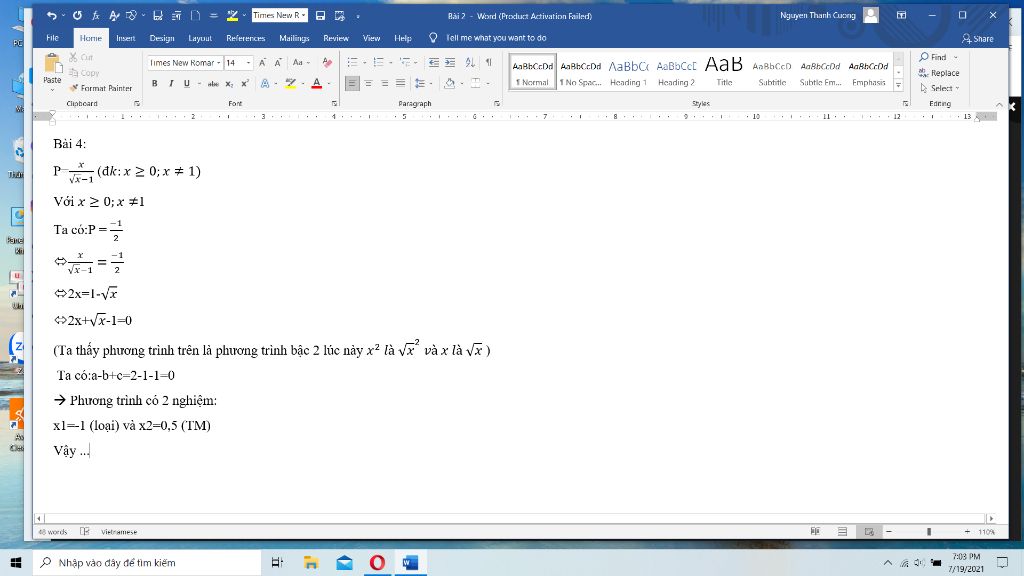Decrease font size with Shrink Font icon
The image size is (1024, 576).
(x=278, y=63)
